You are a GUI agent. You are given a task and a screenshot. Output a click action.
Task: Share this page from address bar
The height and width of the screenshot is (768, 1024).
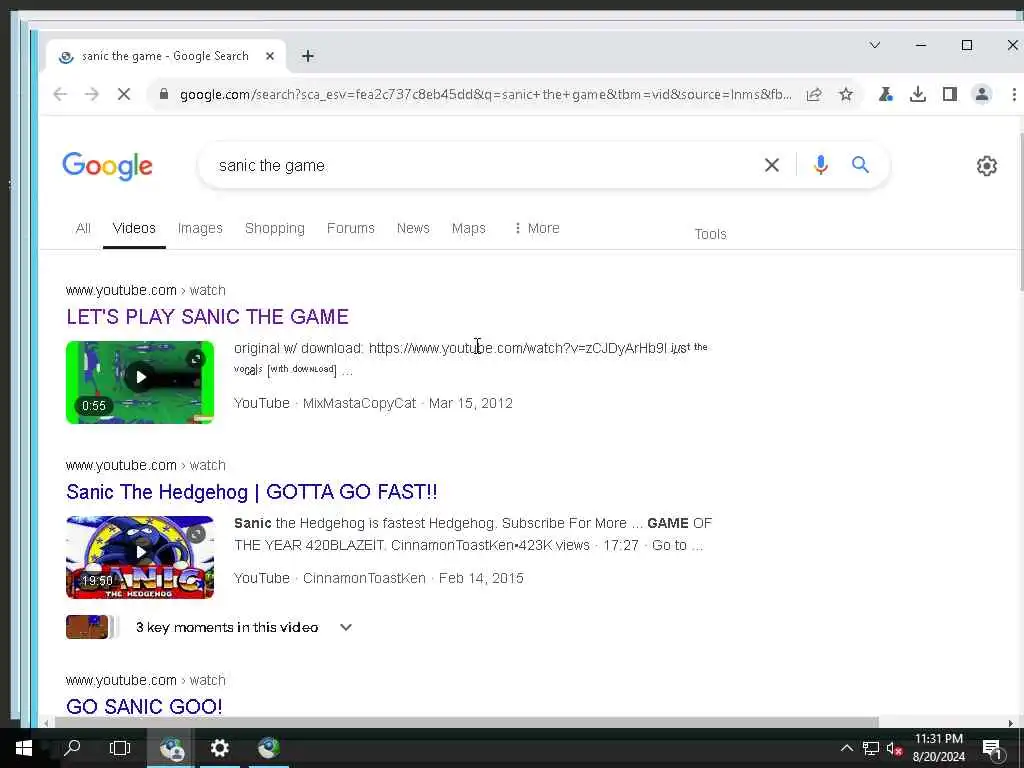(x=814, y=95)
